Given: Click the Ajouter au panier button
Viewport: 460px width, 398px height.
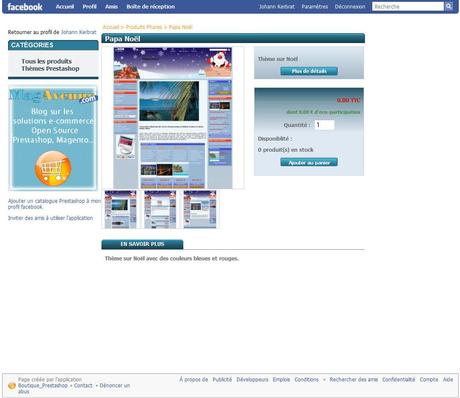Looking at the screenshot, I should (309, 162).
